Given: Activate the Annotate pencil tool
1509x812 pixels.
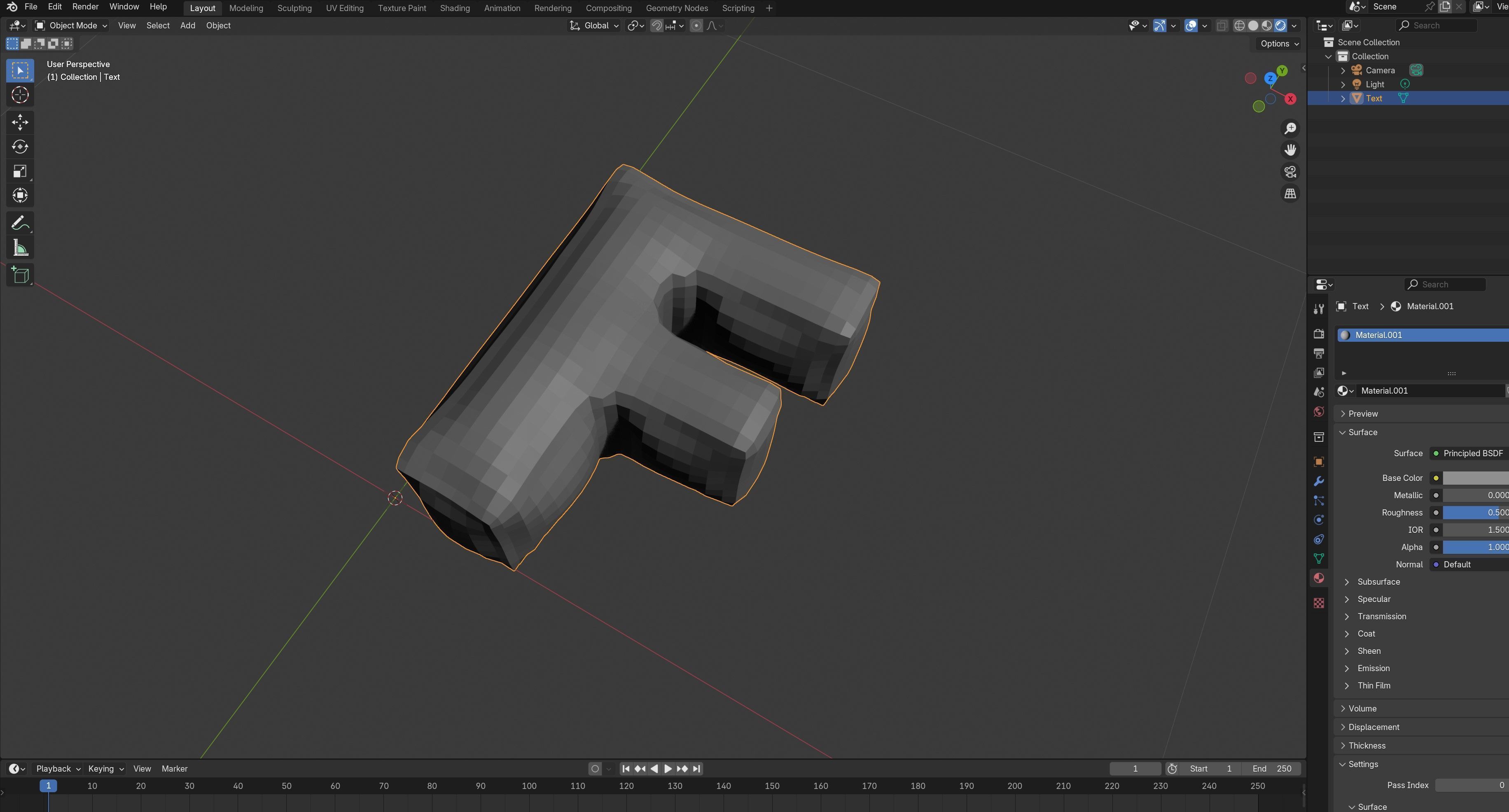Looking at the screenshot, I should (20, 223).
